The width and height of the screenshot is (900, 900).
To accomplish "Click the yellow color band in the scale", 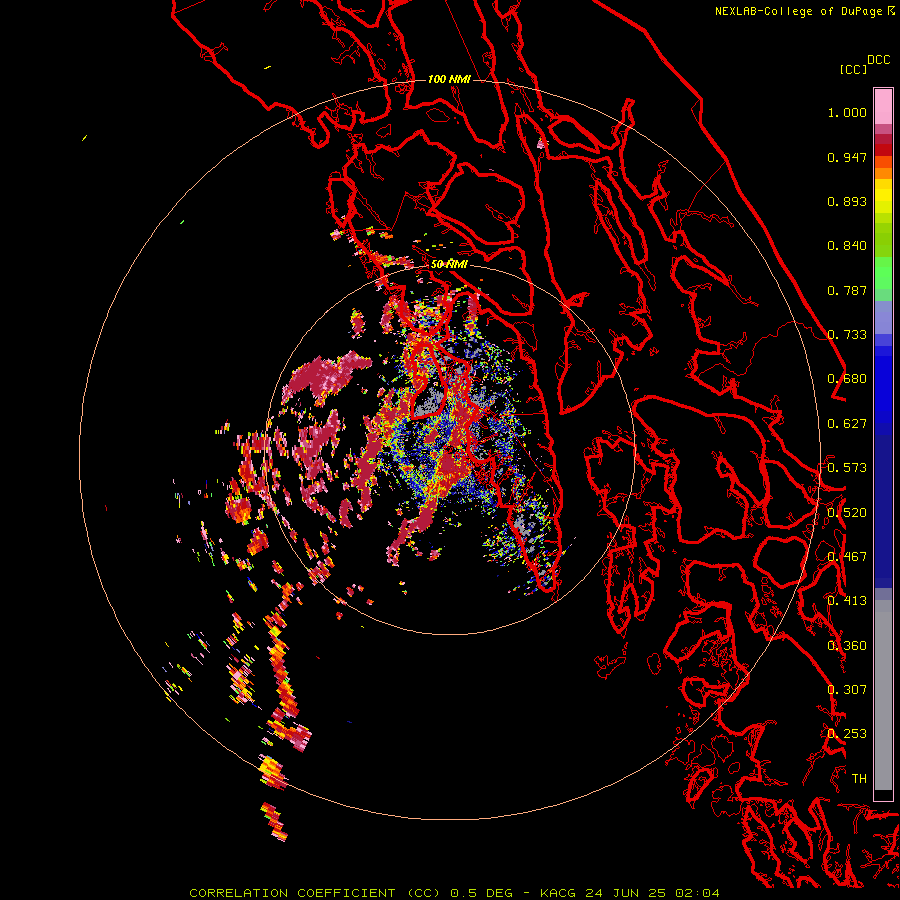I will tap(883, 196).
